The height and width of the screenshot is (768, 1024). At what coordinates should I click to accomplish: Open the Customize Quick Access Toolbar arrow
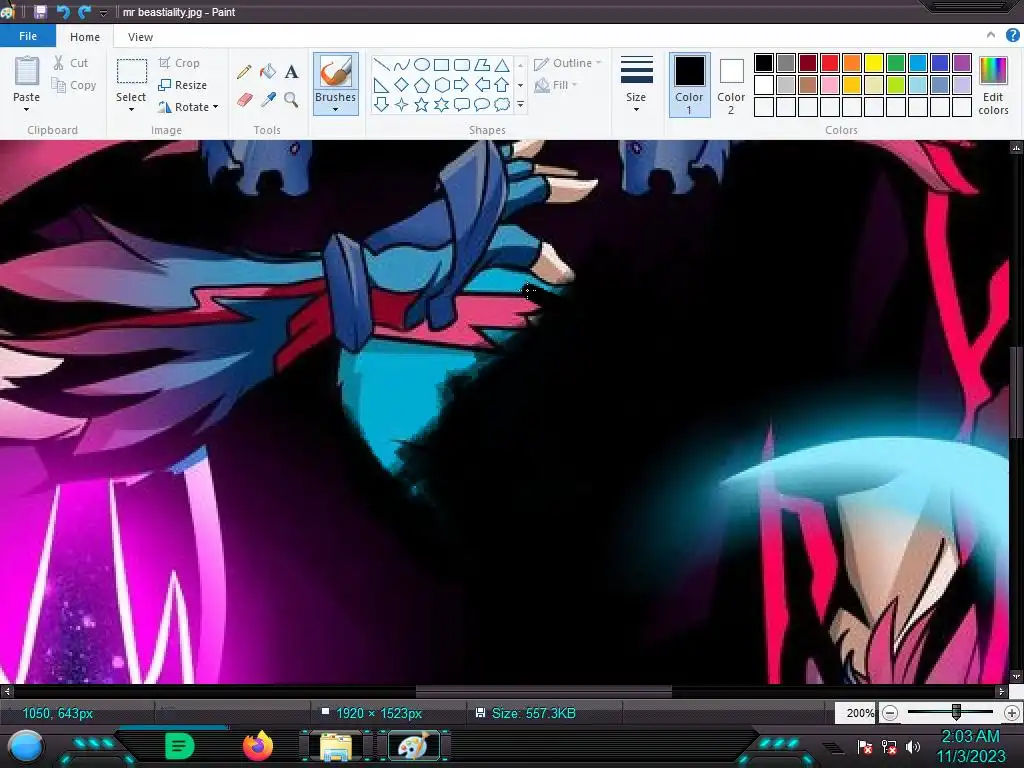[x=103, y=12]
